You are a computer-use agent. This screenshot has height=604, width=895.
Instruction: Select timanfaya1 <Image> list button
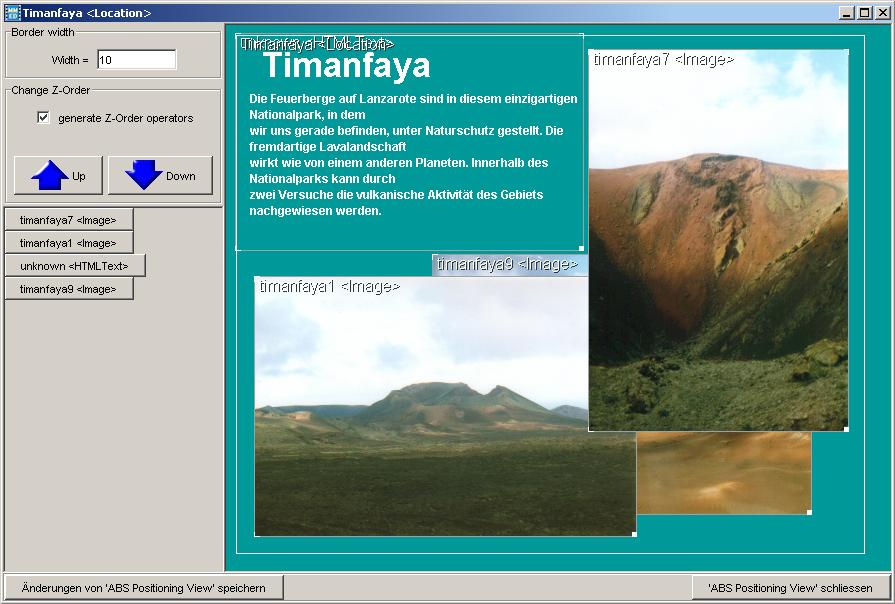69,243
